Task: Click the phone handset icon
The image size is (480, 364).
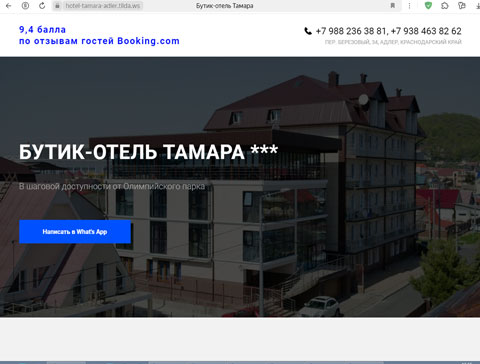Action: coord(308,31)
